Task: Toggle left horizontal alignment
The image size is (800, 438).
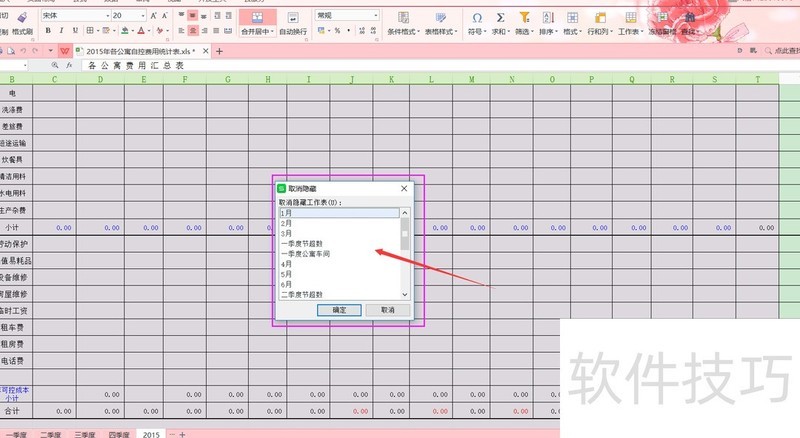Action: pyautogui.click(x=181, y=31)
